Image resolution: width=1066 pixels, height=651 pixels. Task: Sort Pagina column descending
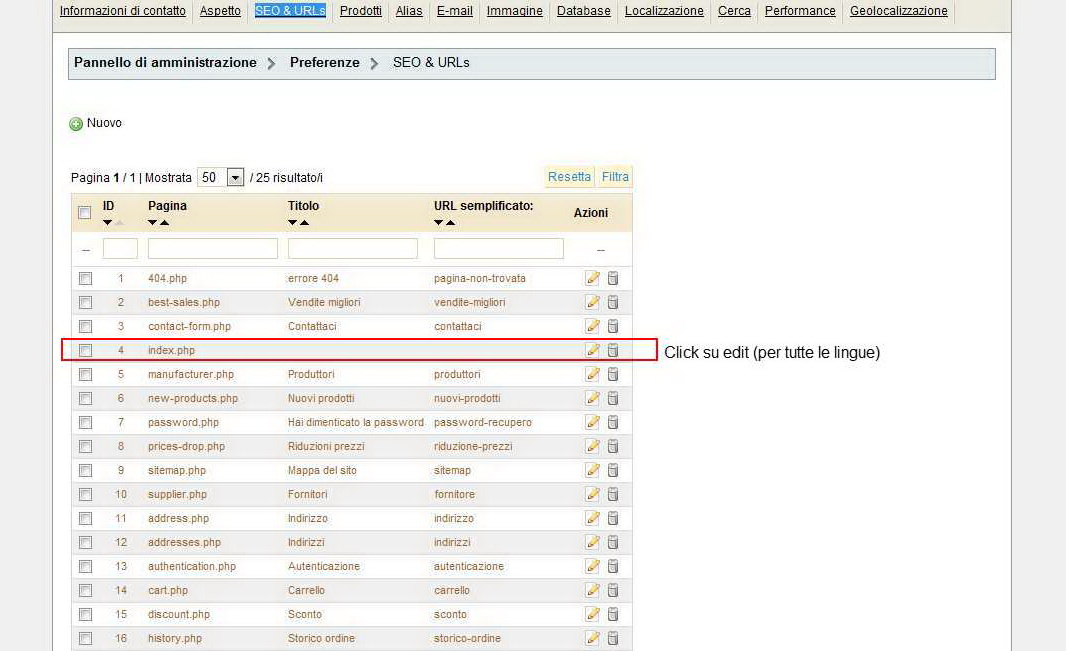[152, 222]
